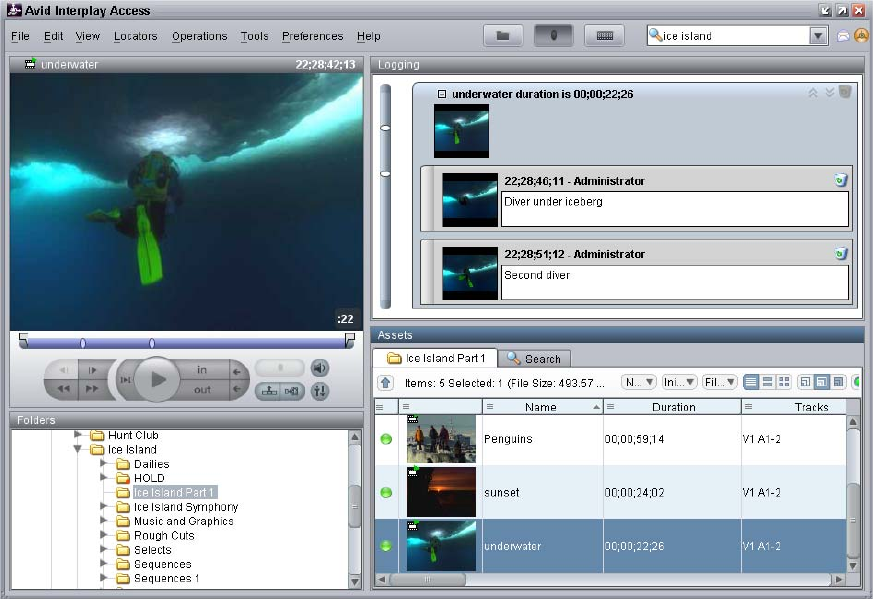Delete the 'Second diver' locator
Image resolution: width=873 pixels, height=599 pixels.
coord(841,254)
